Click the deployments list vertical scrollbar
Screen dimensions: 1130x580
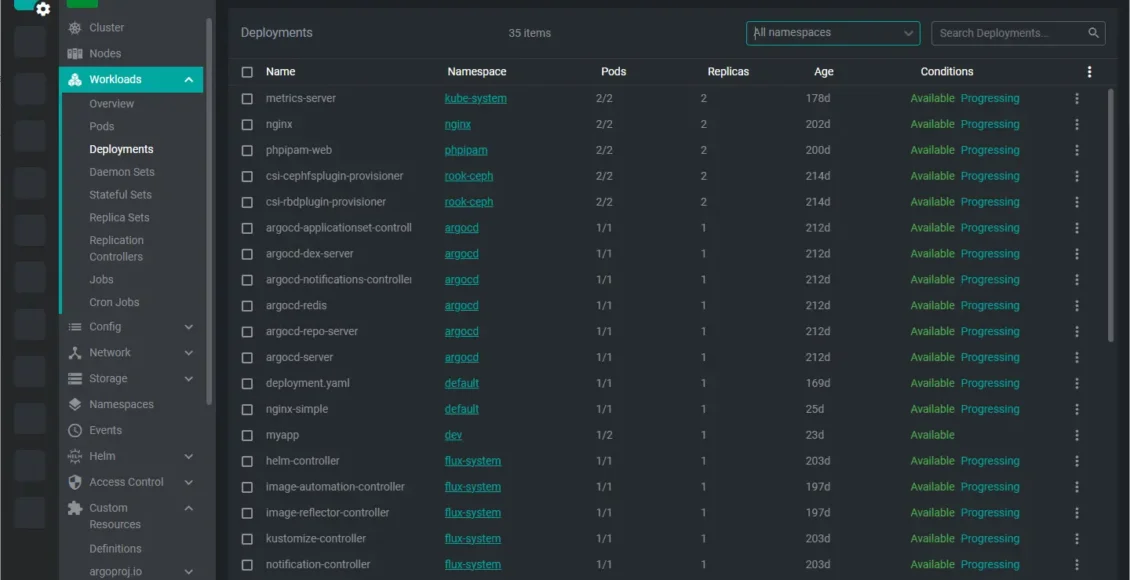[1110, 215]
